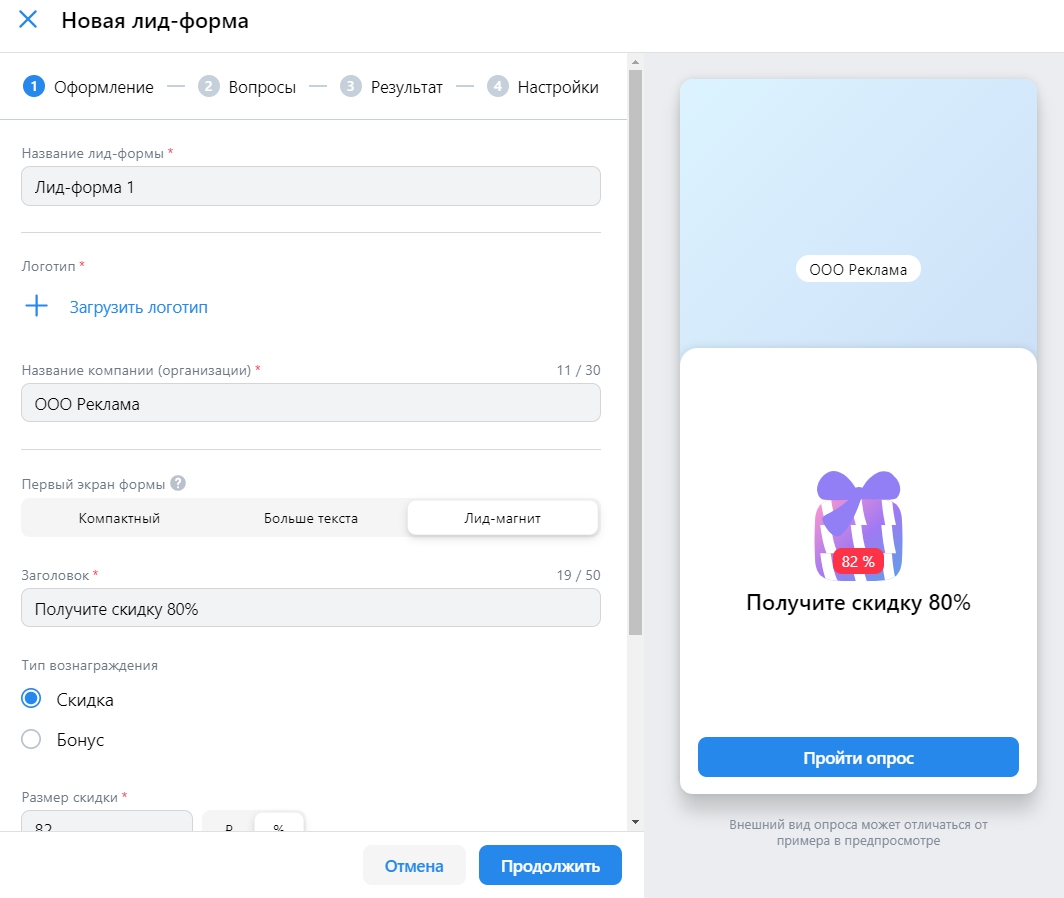Select the Скидка reward type
This screenshot has width=1064, height=898.
tap(31, 699)
